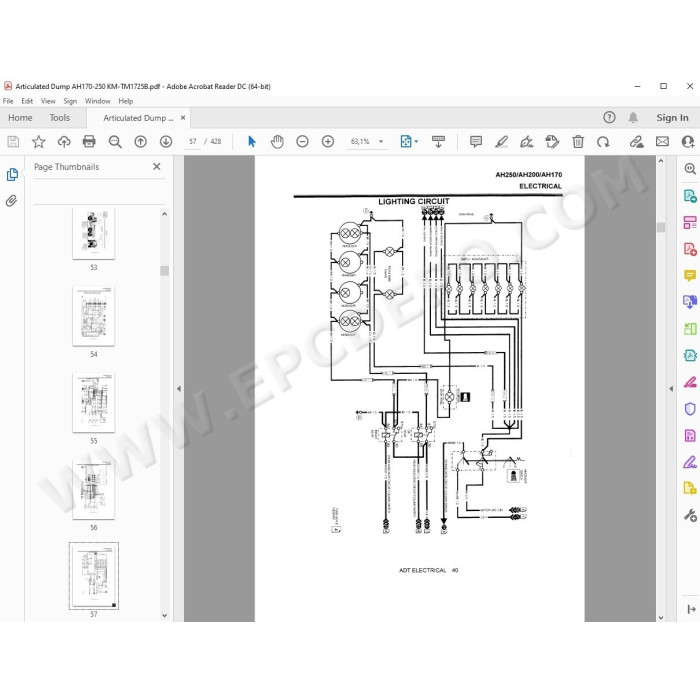Open the View menu

[48, 101]
